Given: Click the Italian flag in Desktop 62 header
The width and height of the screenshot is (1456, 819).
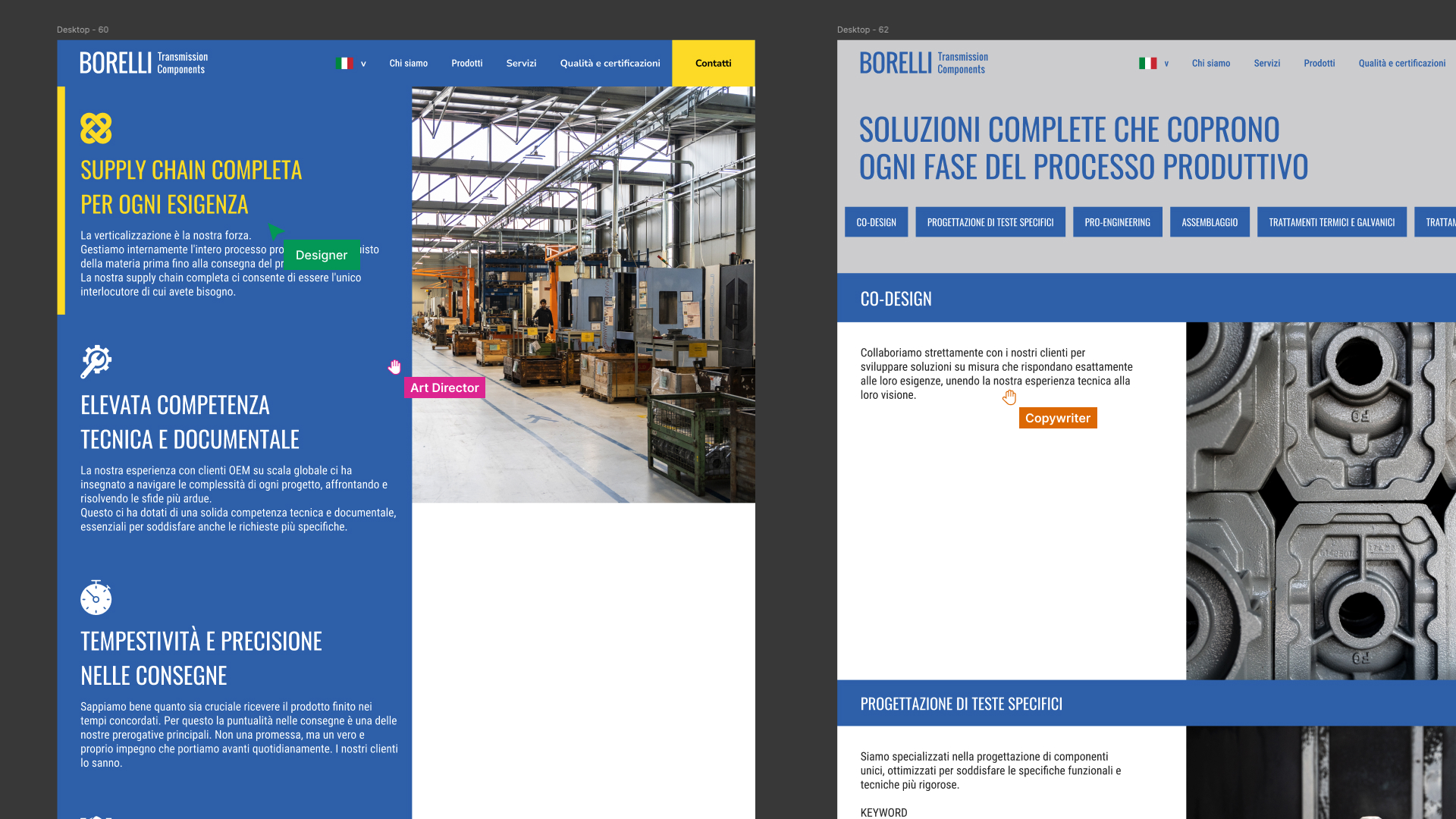Looking at the screenshot, I should pyautogui.click(x=1147, y=64).
